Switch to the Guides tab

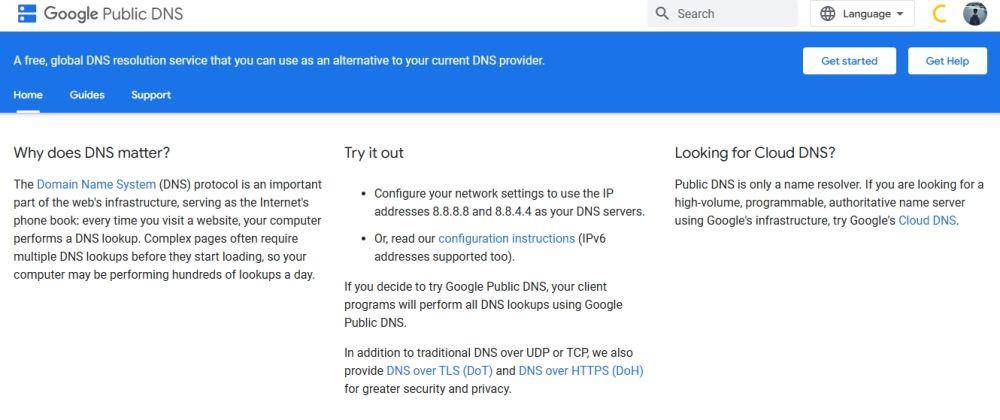click(x=87, y=95)
